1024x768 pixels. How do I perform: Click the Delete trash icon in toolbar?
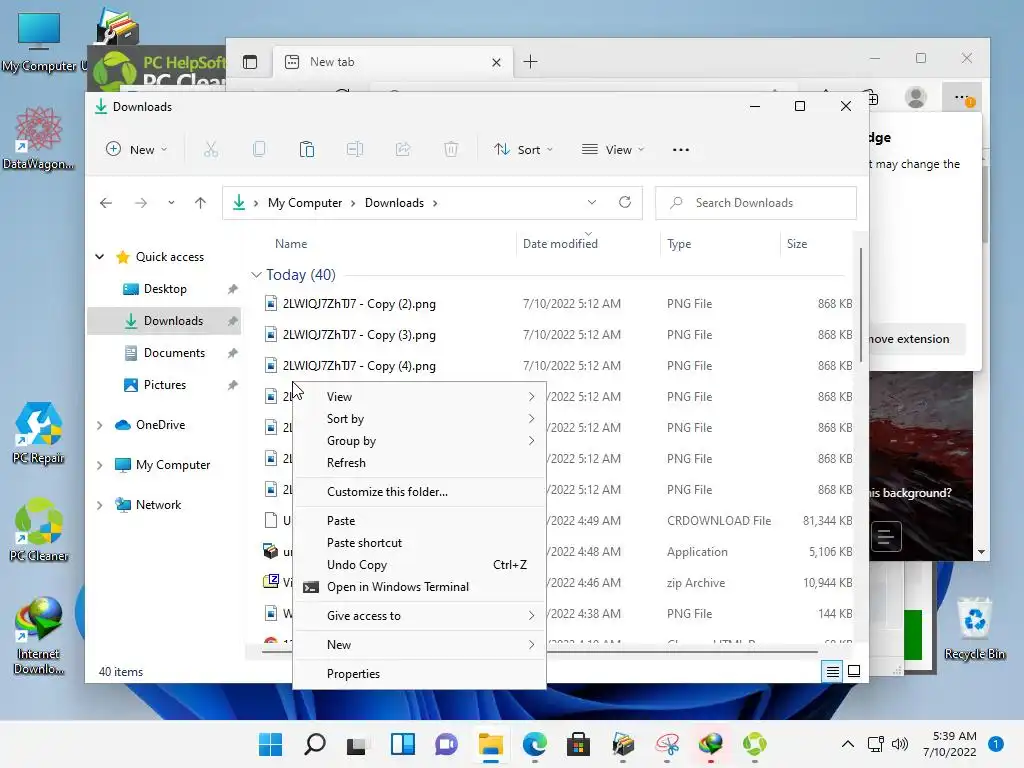tap(451, 150)
